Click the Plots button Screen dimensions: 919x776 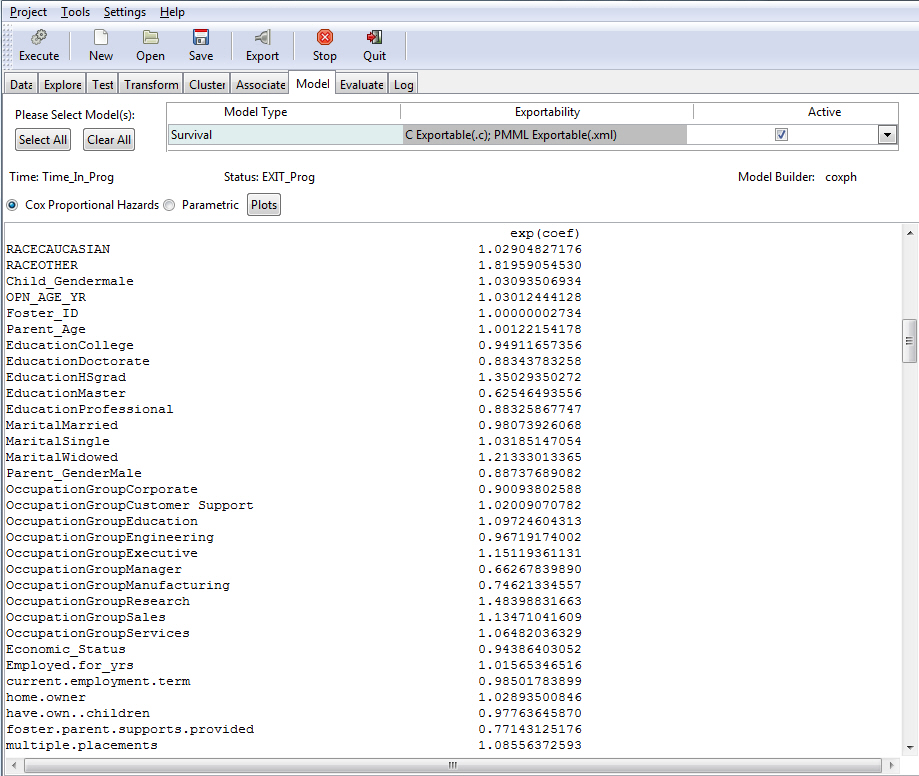[264, 205]
